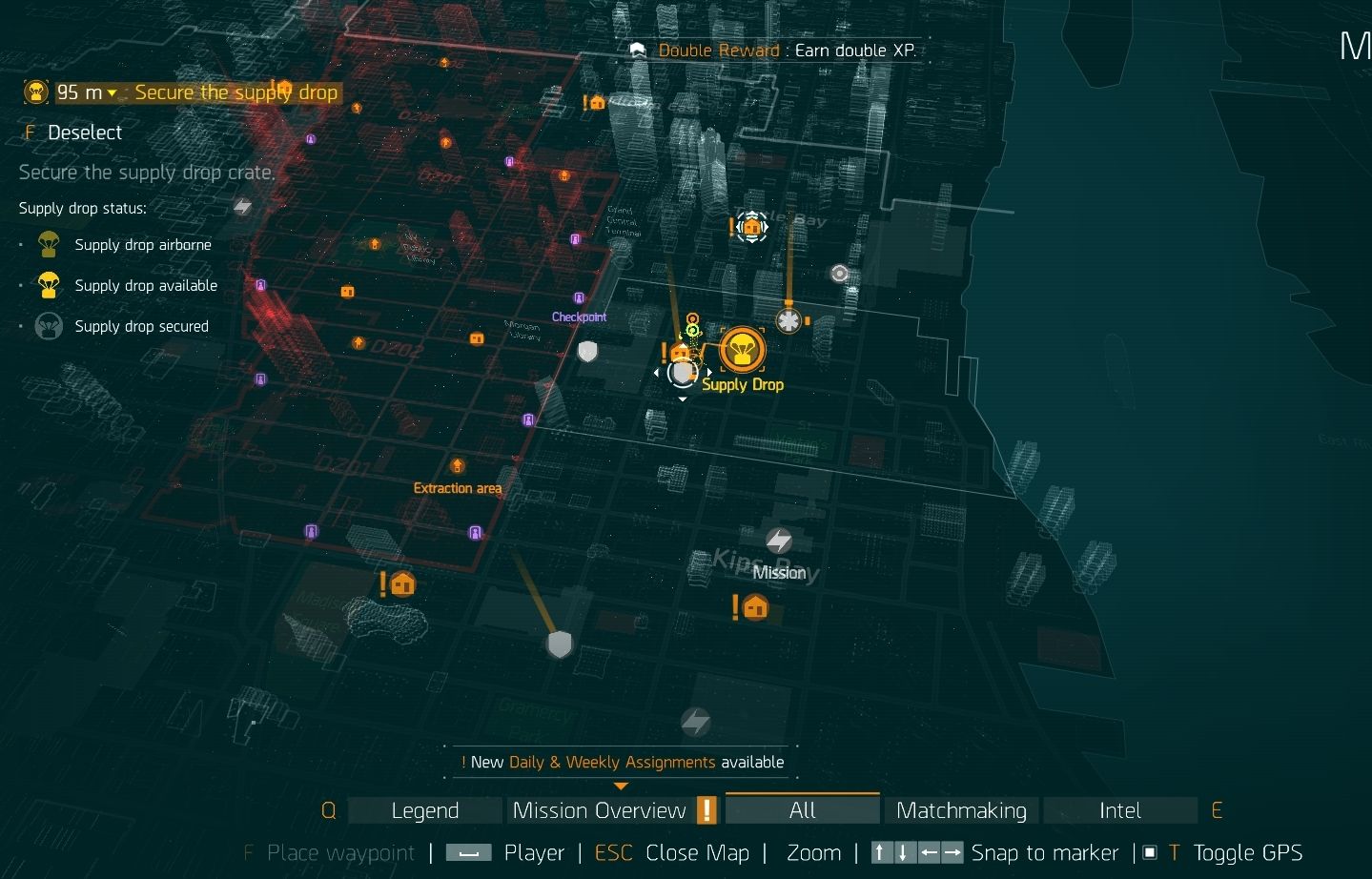The width and height of the screenshot is (1372, 879).
Task: Click the spacebar key icon for Player
Action: click(x=468, y=853)
